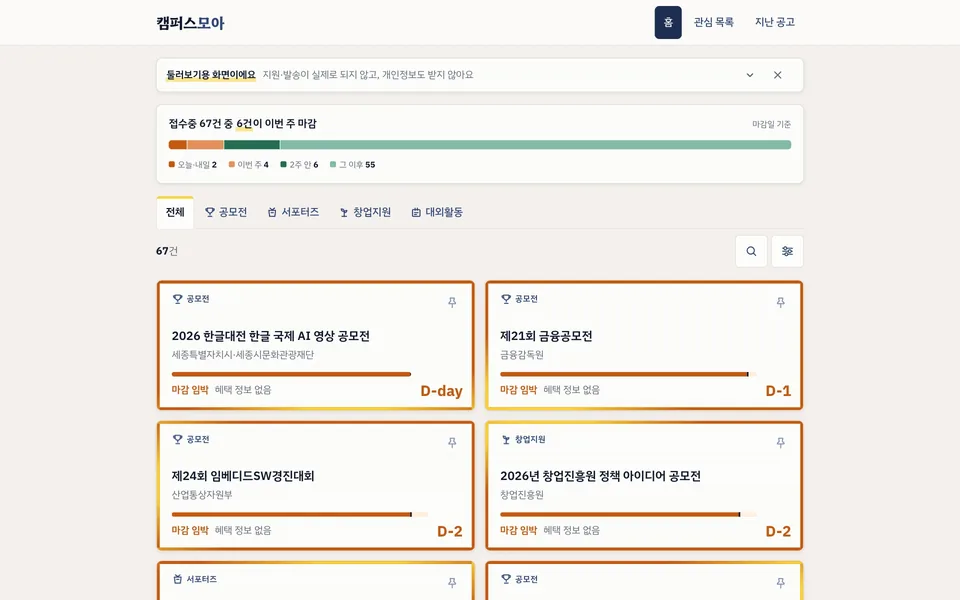The width and height of the screenshot is (960, 600).
Task: Pin the 제21회 금융공모전 card
Action: (x=781, y=302)
